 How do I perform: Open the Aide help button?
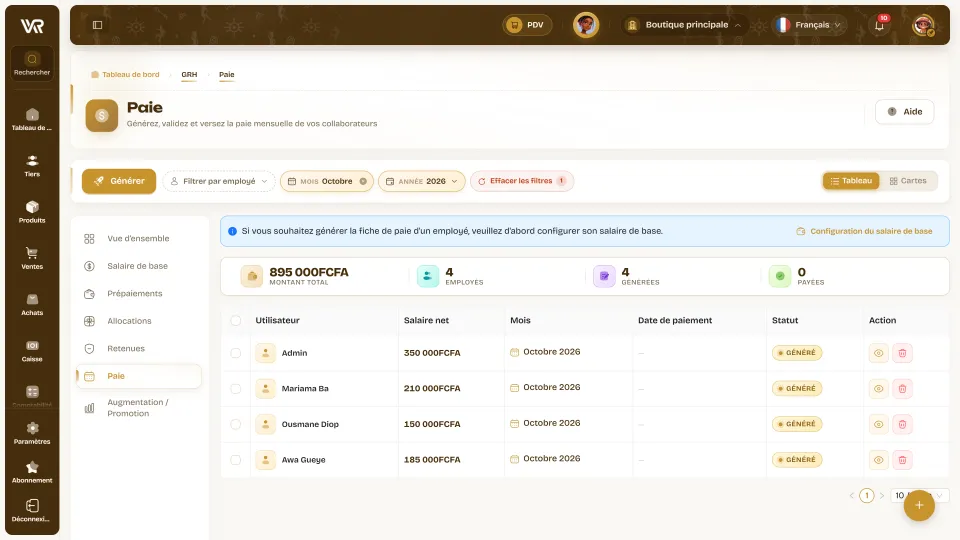point(904,111)
